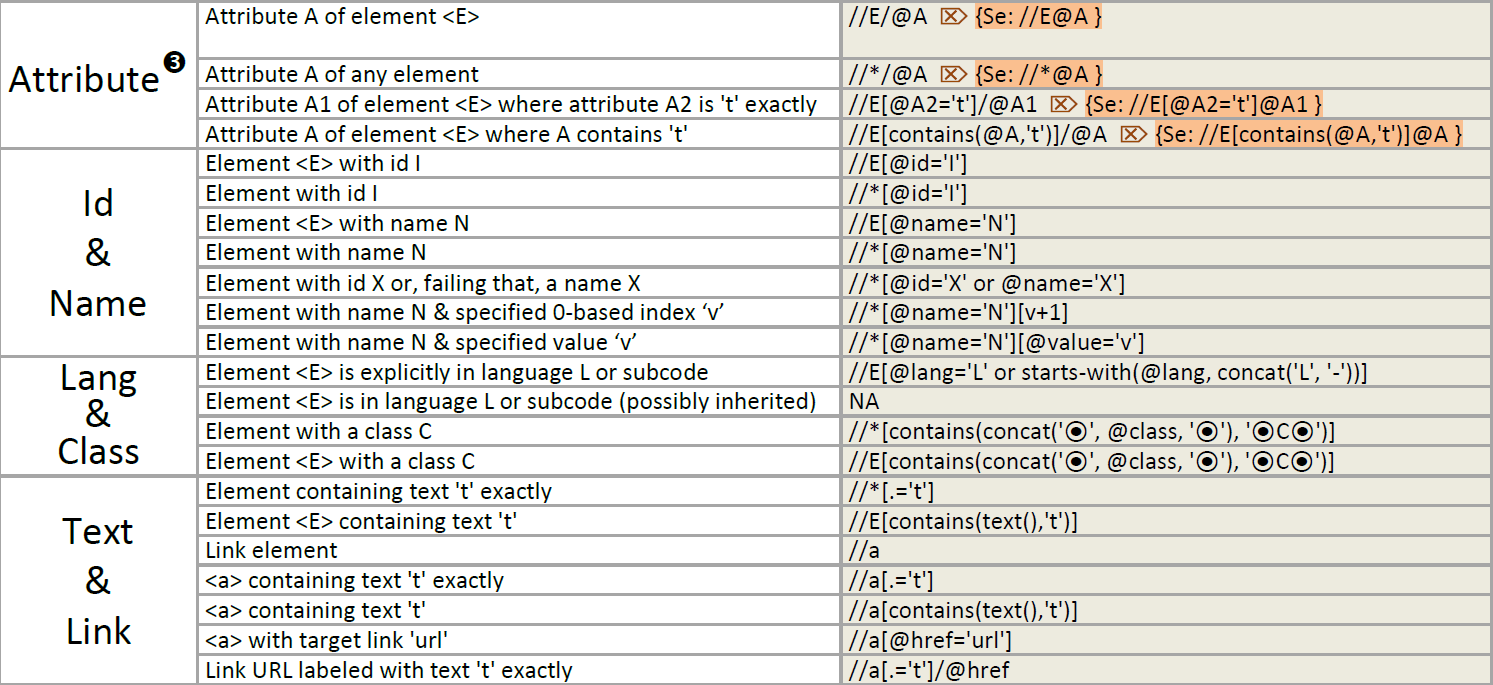Viewport: 1493px width, 685px height.
Task: Click the orange highlighted {Se: //E@A } text
Action: point(1039,17)
